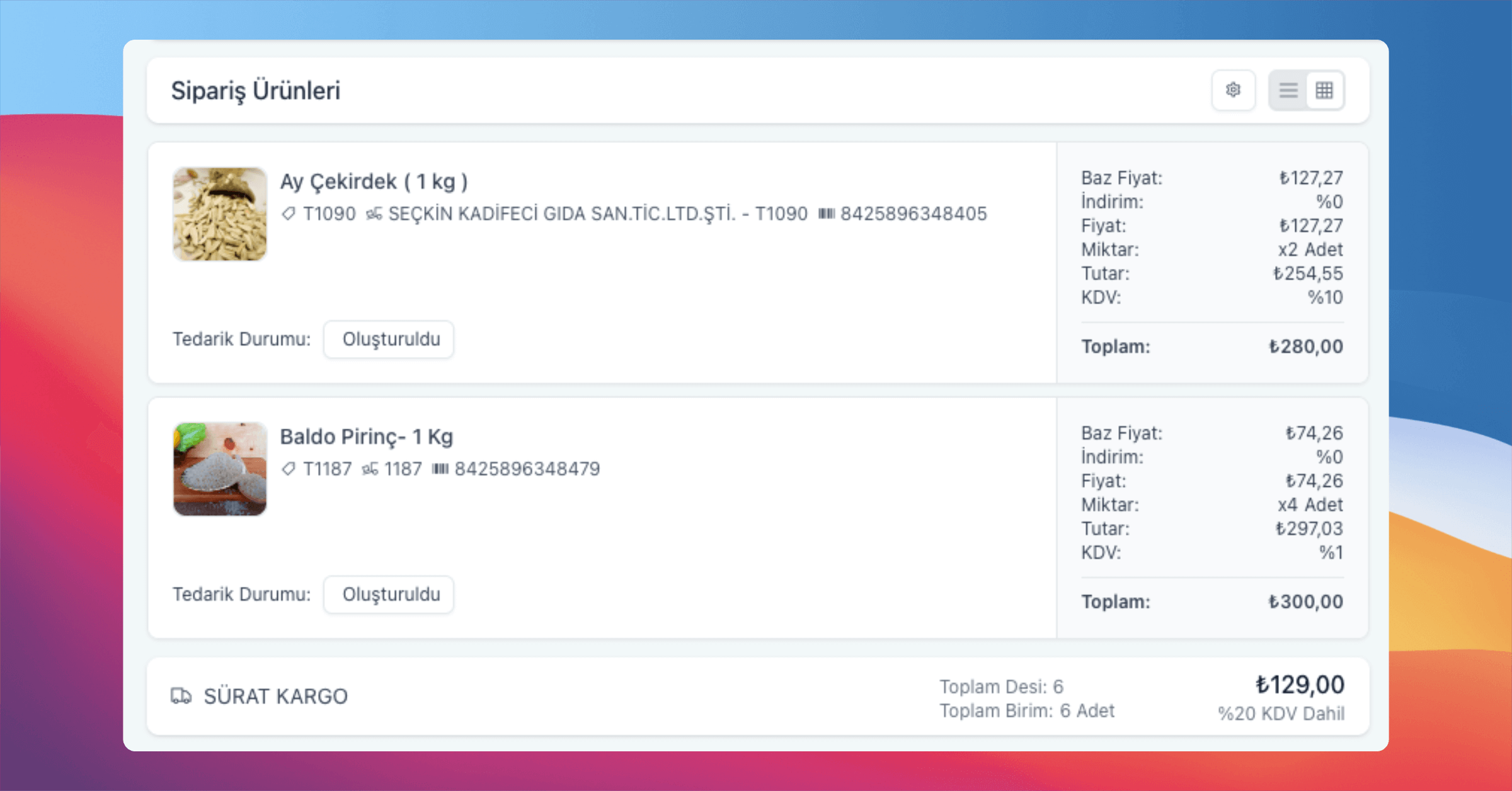Image resolution: width=1512 pixels, height=791 pixels.
Task: Click the Baldo Pirinç product thumbnail
Action: pyautogui.click(x=220, y=469)
